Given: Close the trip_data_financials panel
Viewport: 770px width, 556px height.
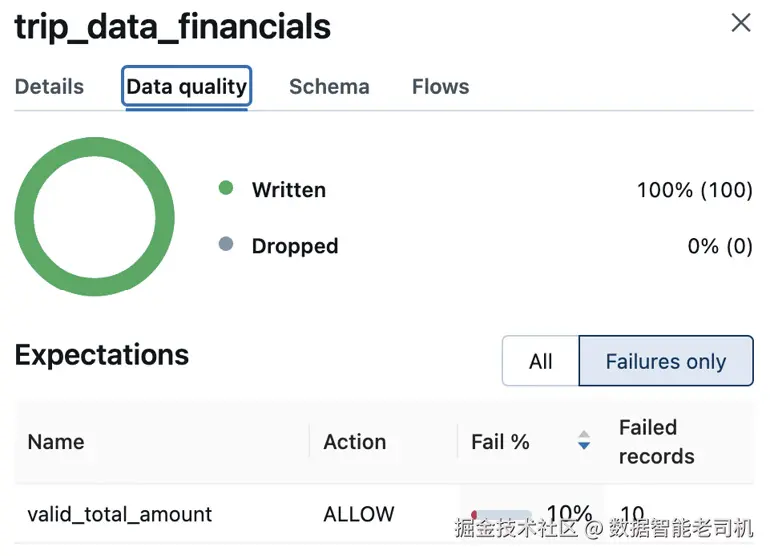Looking at the screenshot, I should 740,23.
